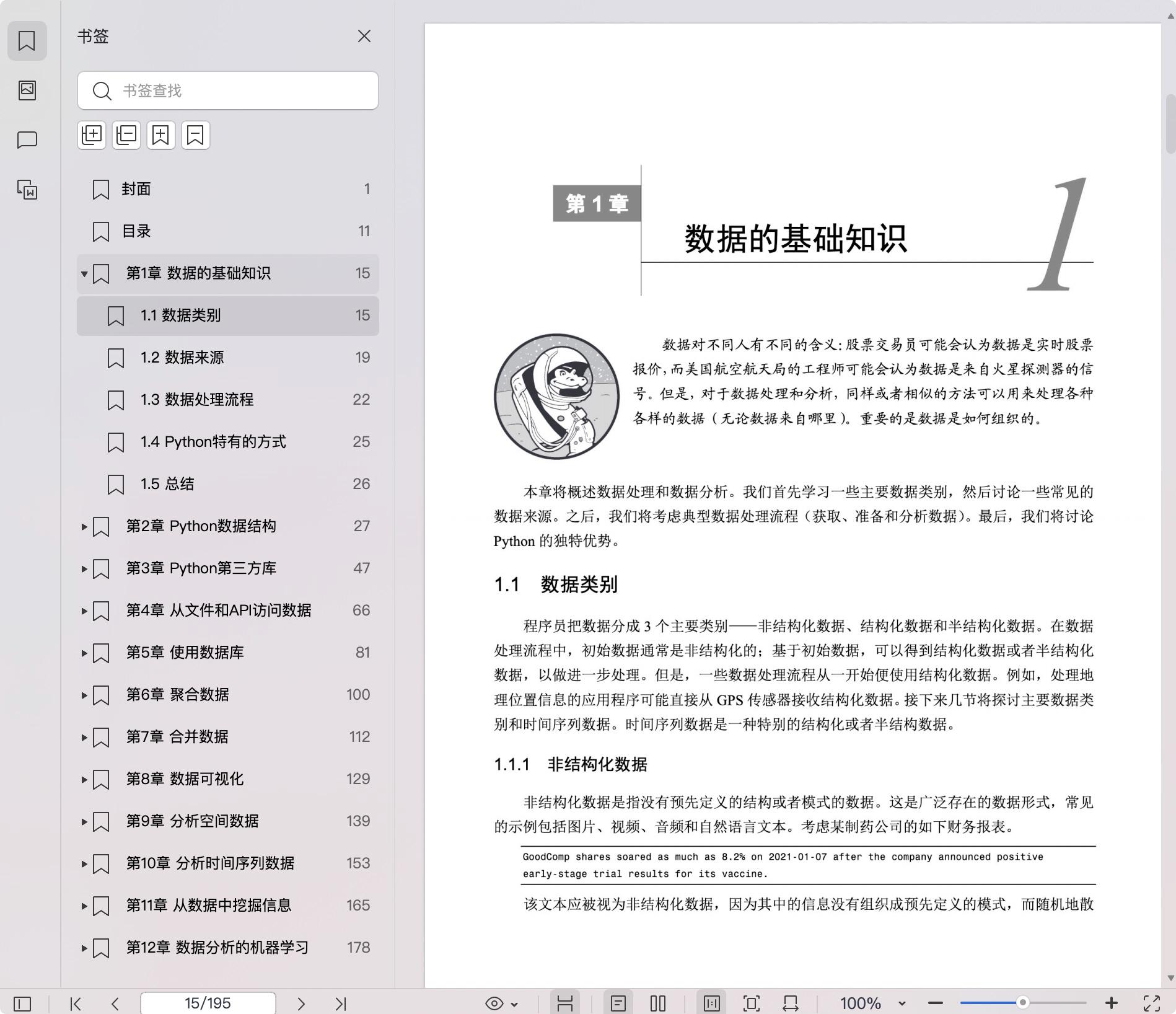Go to bookmark 1.5 总结
1176x1014 pixels.
(228, 484)
